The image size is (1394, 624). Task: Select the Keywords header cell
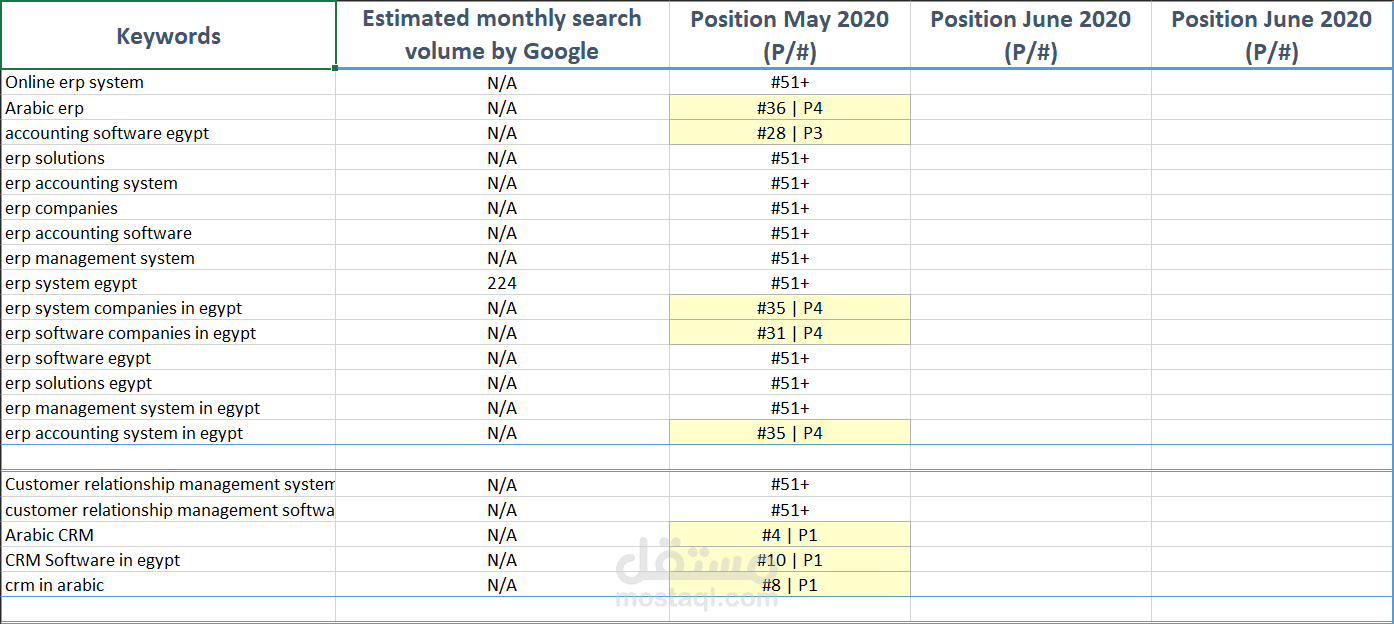[x=168, y=35]
